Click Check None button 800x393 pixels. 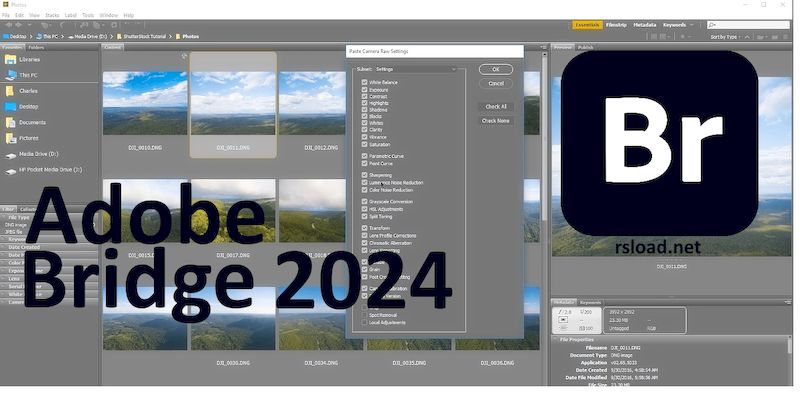pyautogui.click(x=495, y=121)
